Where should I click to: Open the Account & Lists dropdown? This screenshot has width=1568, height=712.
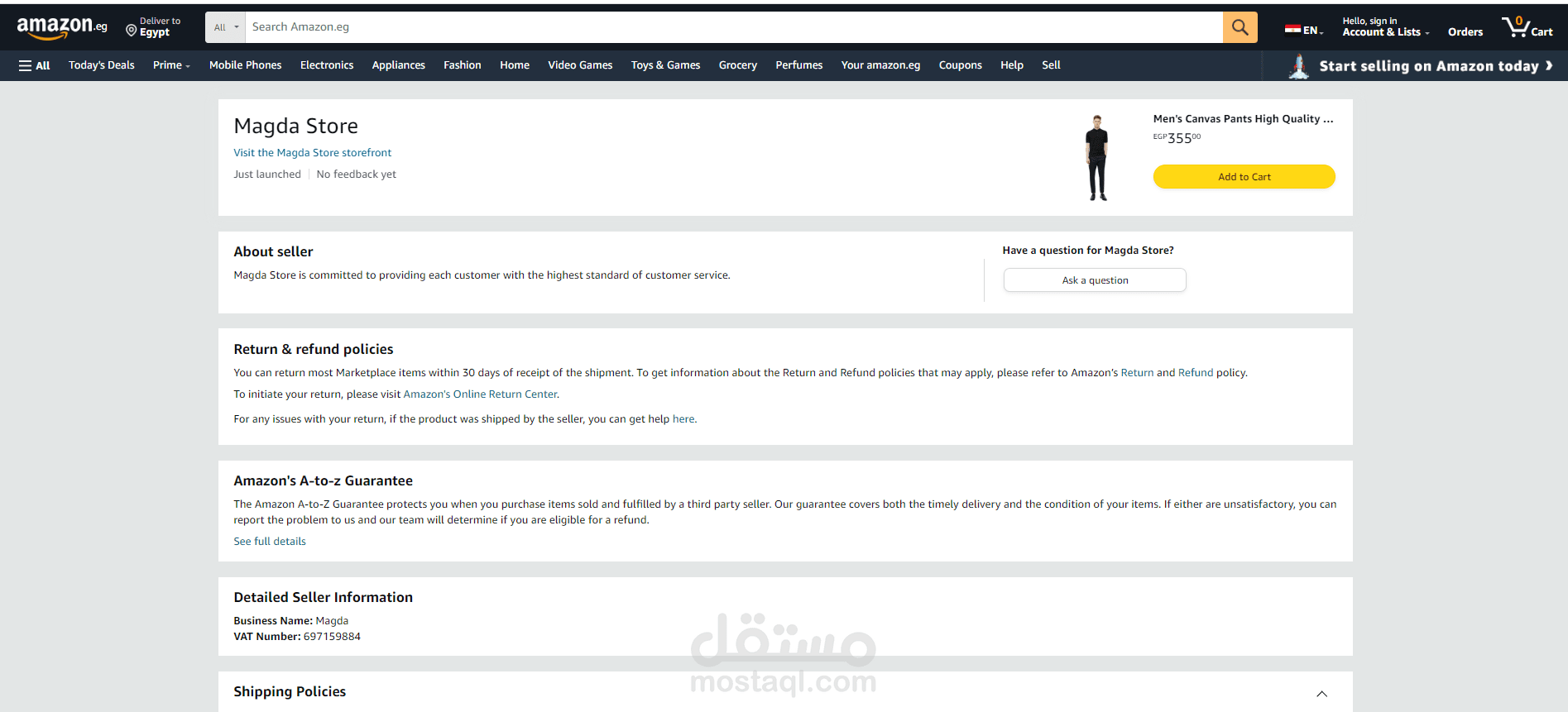pyautogui.click(x=1385, y=27)
